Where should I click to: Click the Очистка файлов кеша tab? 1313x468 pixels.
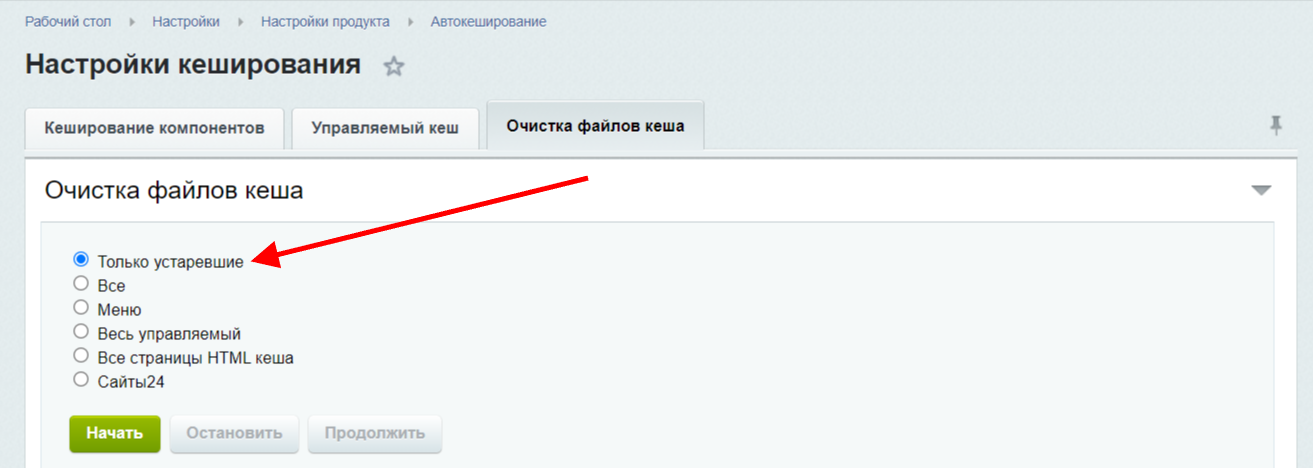coord(595,126)
